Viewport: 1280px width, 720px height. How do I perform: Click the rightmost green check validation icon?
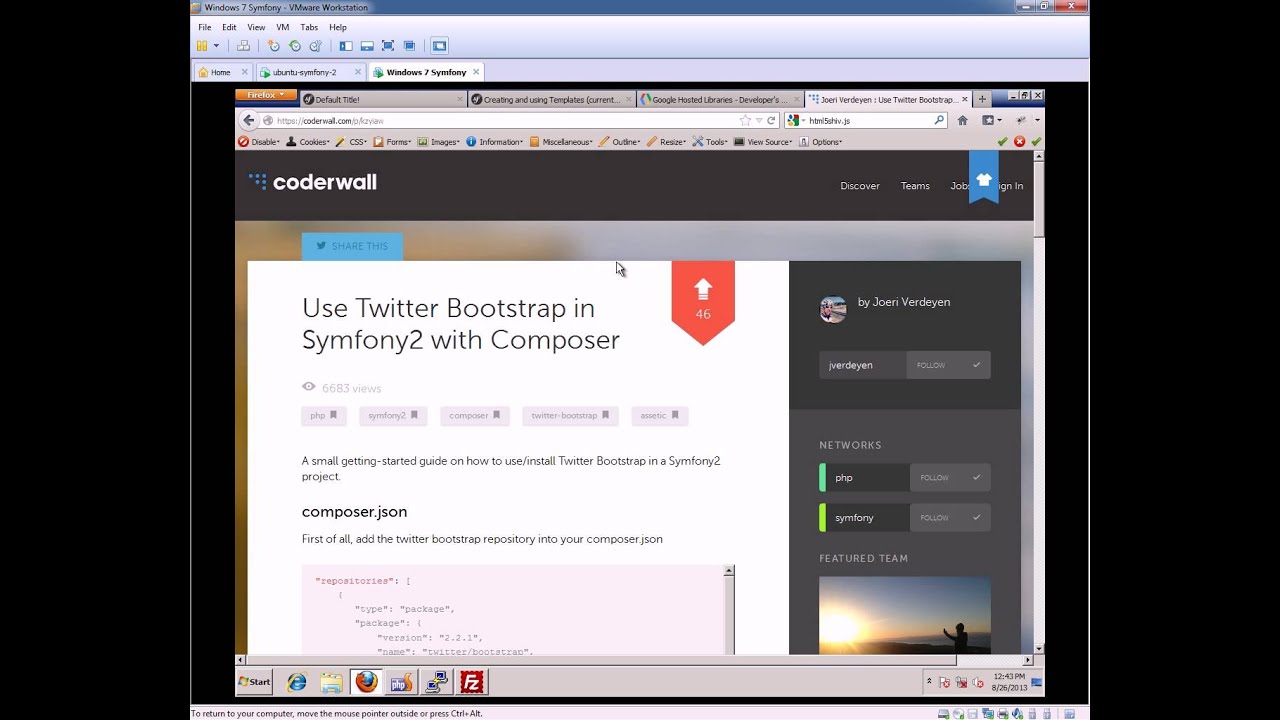point(1036,142)
